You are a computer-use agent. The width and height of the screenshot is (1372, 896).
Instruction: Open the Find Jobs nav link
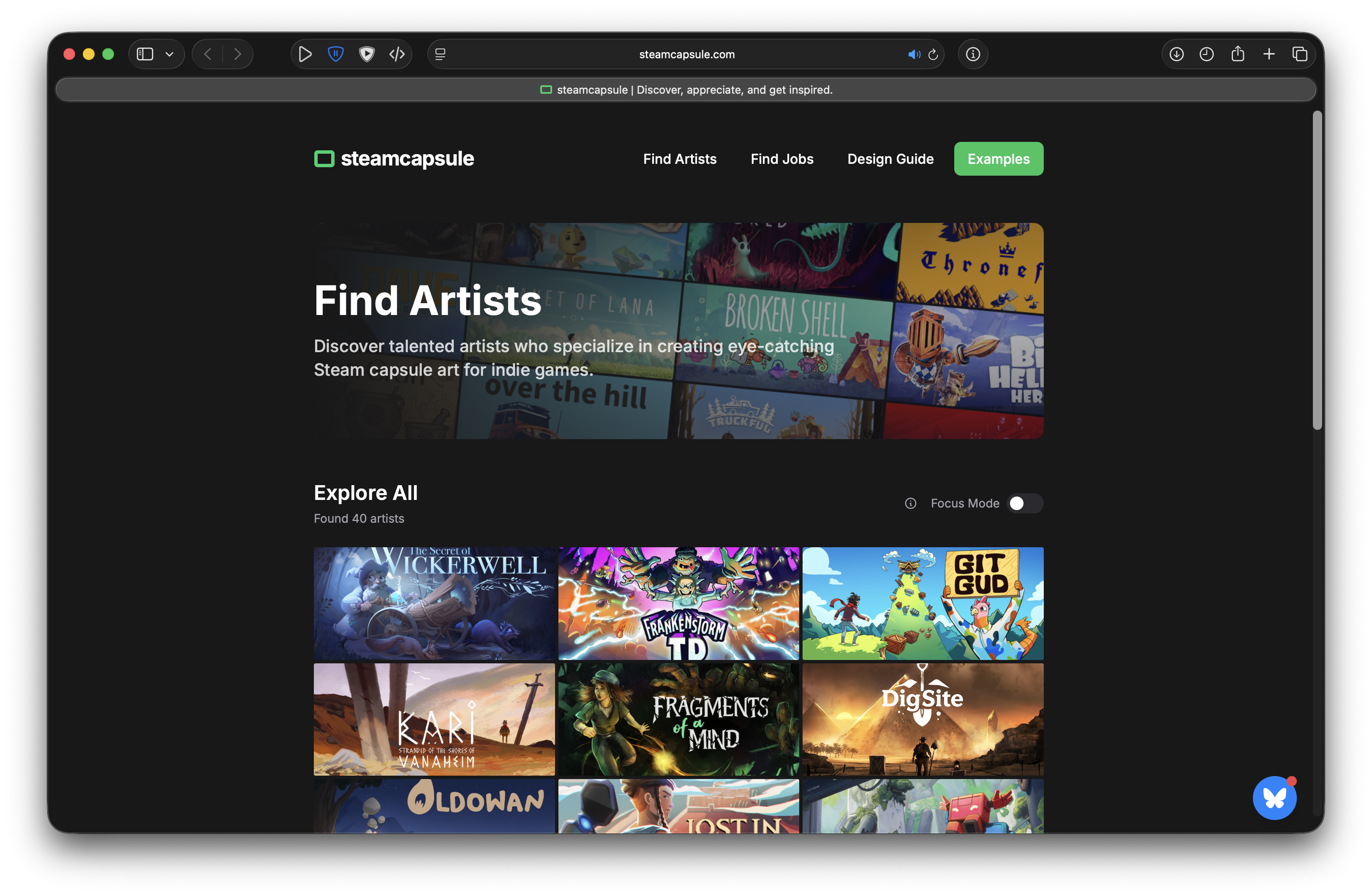pyautogui.click(x=782, y=159)
